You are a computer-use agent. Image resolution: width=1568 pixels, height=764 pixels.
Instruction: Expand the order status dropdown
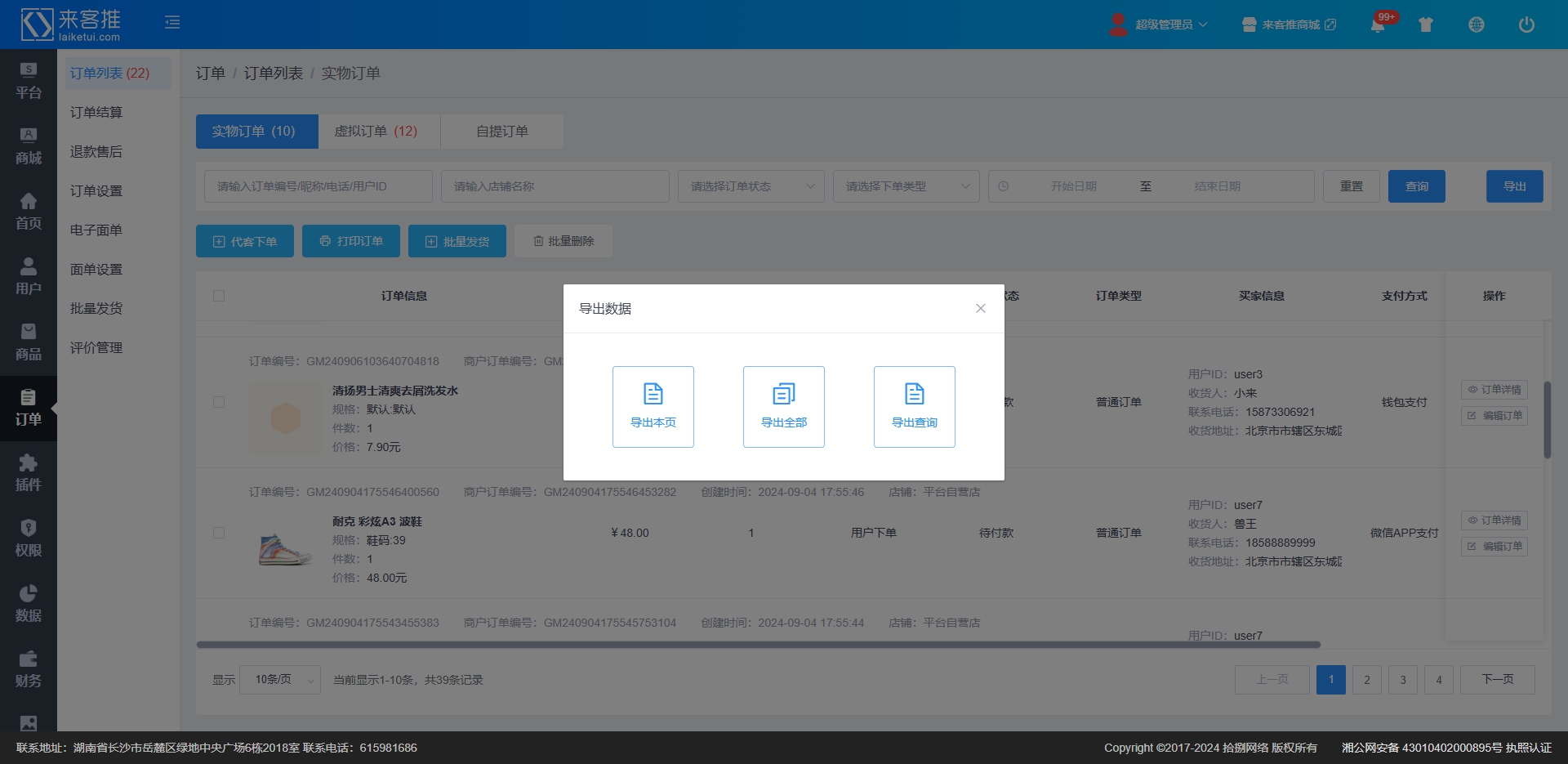(751, 186)
